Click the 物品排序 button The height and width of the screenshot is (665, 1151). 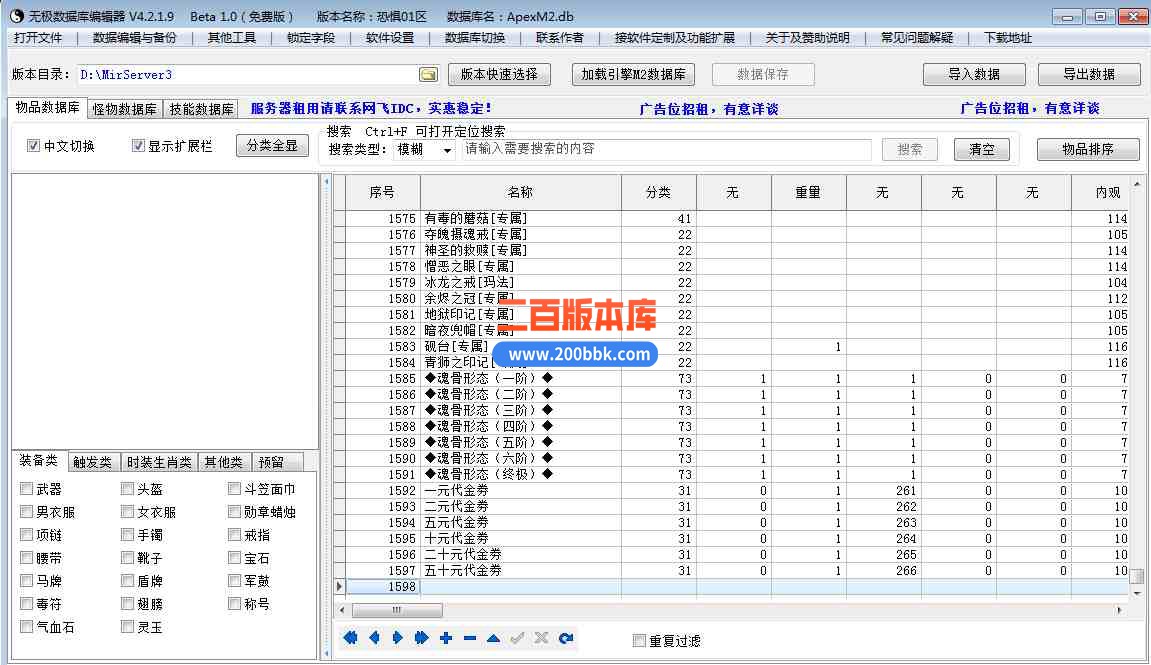[1088, 150]
